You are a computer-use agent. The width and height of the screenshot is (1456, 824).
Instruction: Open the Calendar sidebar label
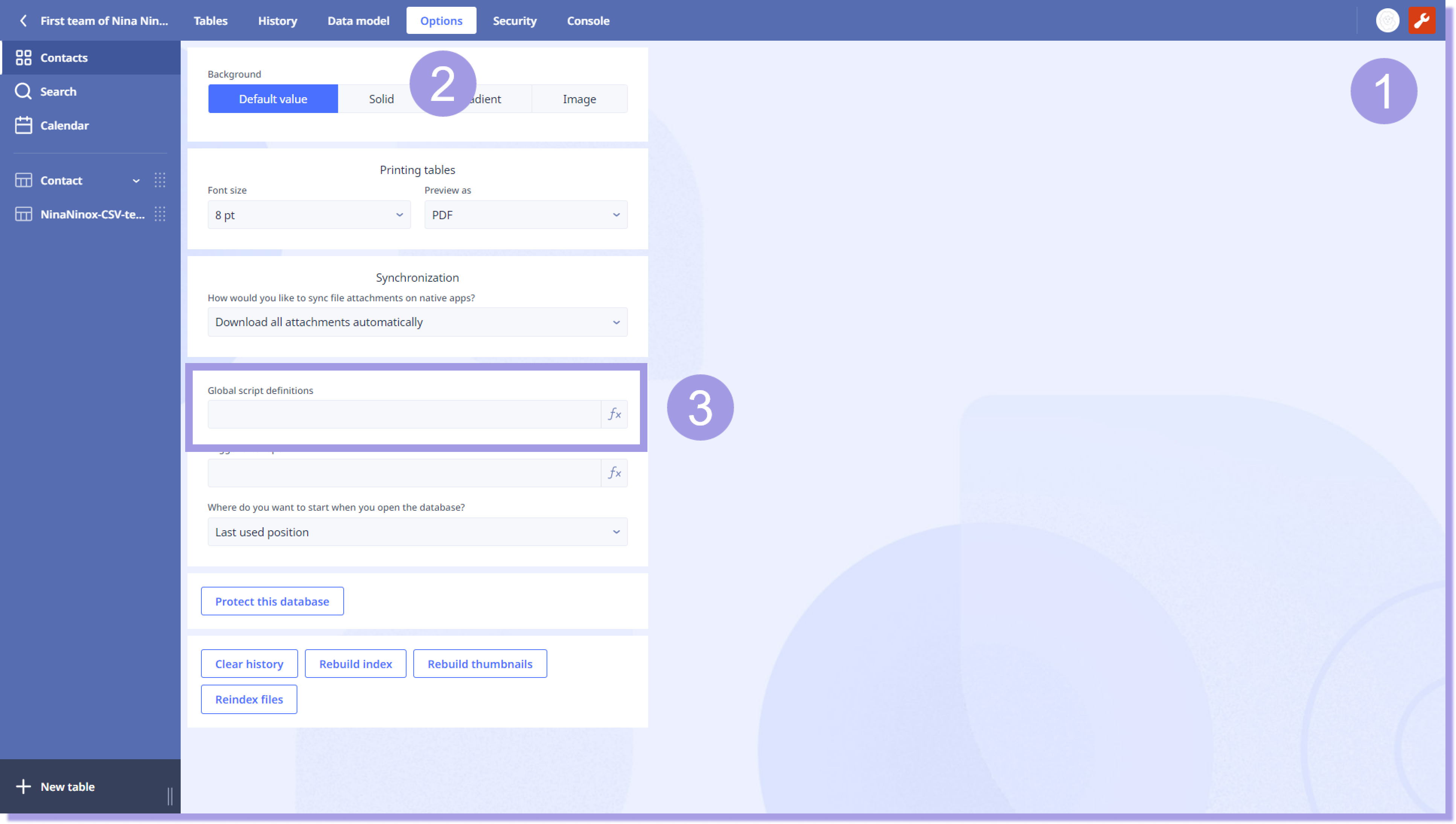(x=64, y=126)
